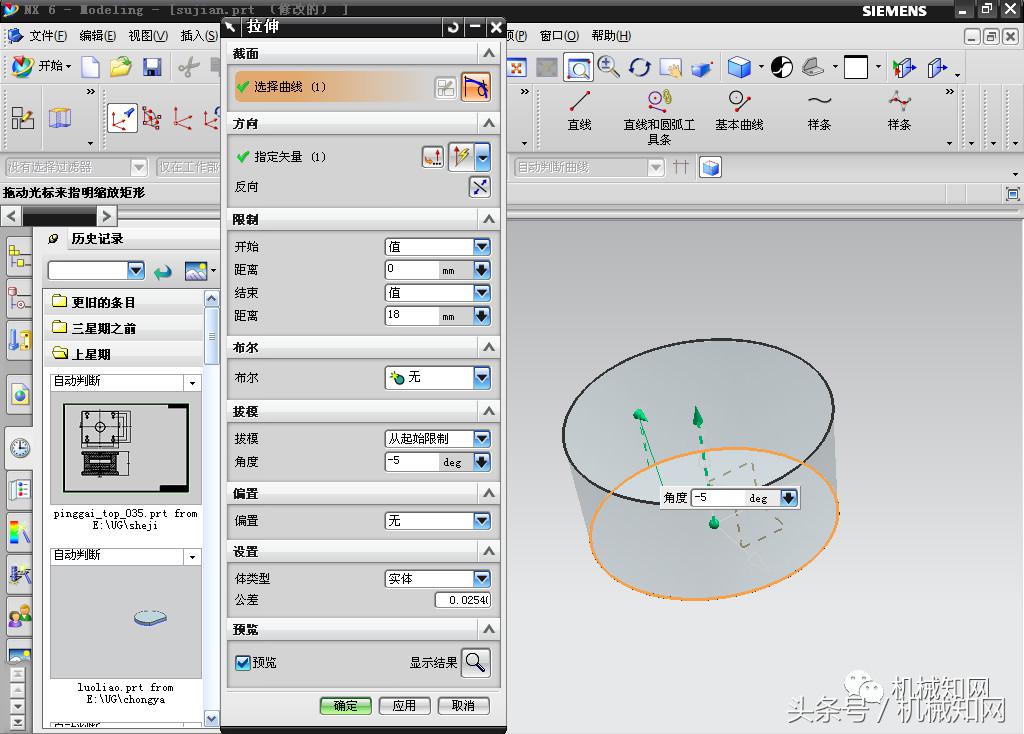Screen dimensions: 1024x734
Task: Click the end distance input field
Action: point(412,316)
